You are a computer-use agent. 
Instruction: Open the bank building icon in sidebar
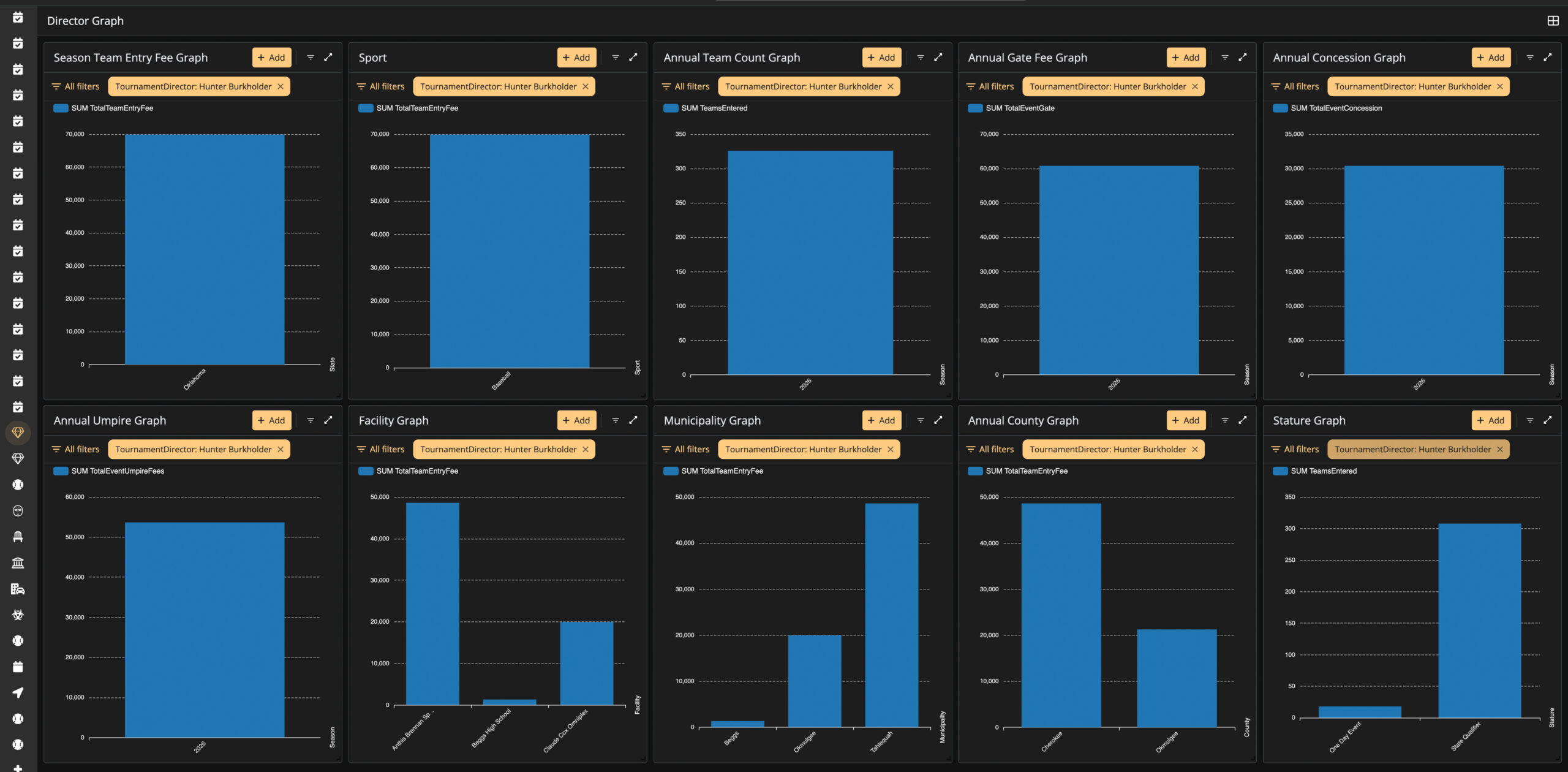tap(18, 563)
